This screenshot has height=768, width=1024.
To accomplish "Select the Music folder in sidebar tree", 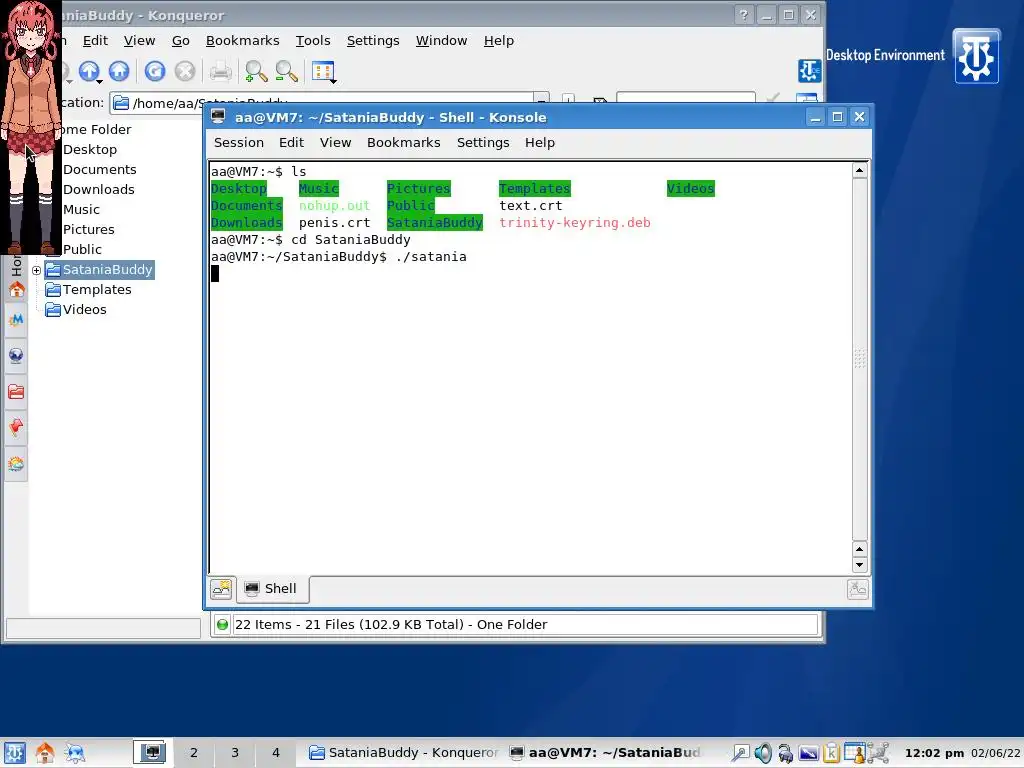I will point(81,210).
